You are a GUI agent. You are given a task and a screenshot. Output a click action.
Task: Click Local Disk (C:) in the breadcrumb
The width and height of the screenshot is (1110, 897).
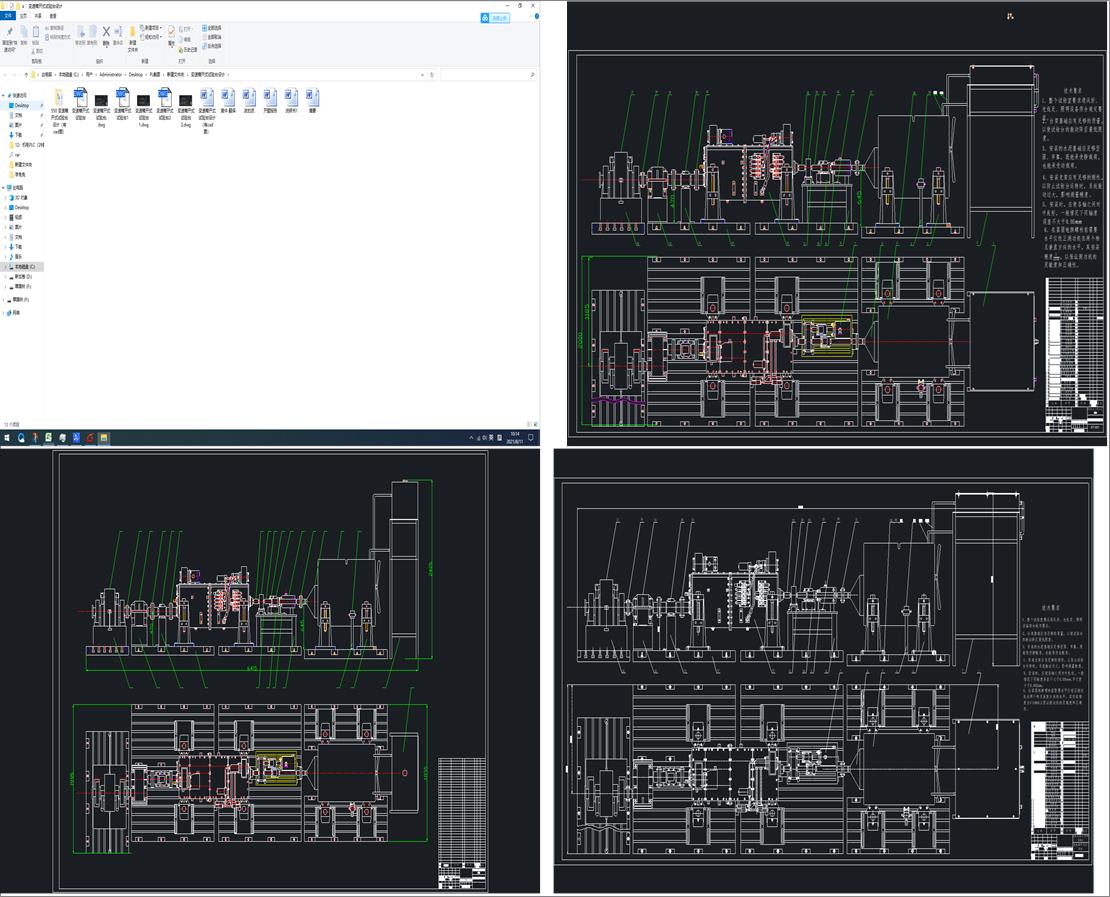coord(69,74)
